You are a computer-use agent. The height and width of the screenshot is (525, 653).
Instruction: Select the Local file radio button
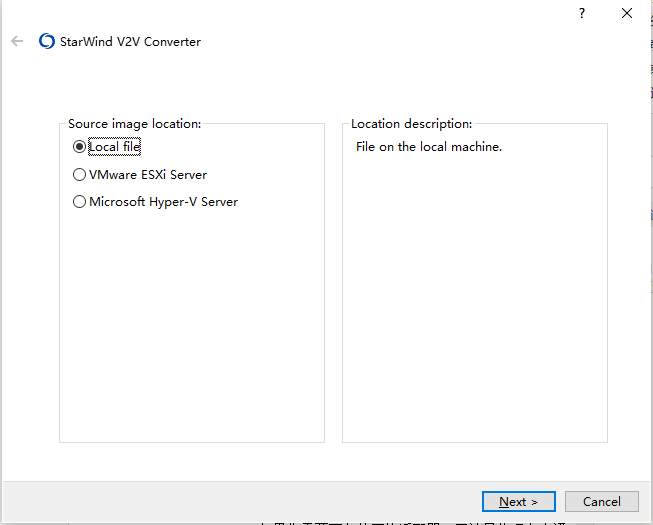(x=80, y=147)
